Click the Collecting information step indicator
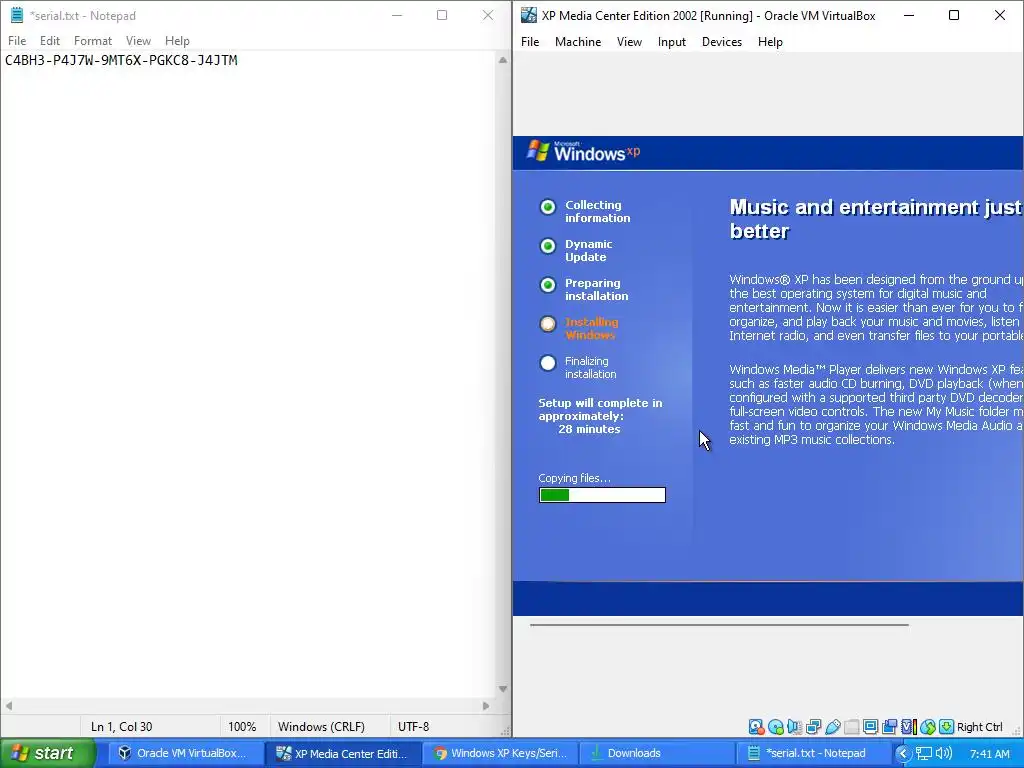Image resolution: width=1024 pixels, height=768 pixels. (548, 207)
